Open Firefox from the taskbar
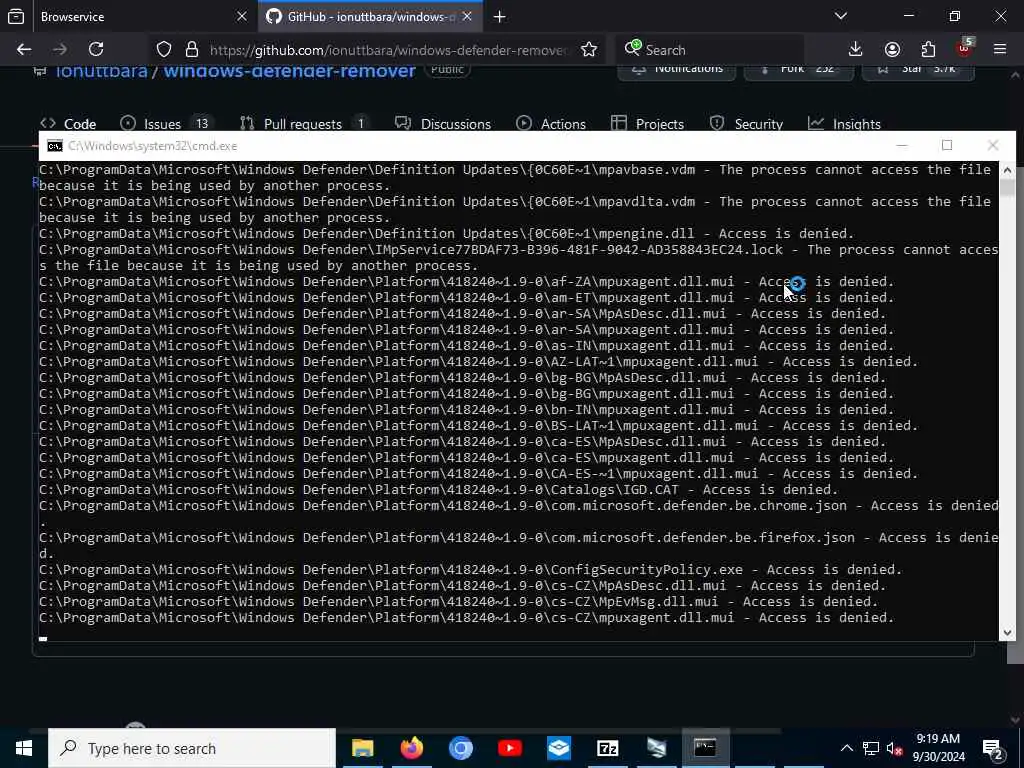 (x=411, y=748)
